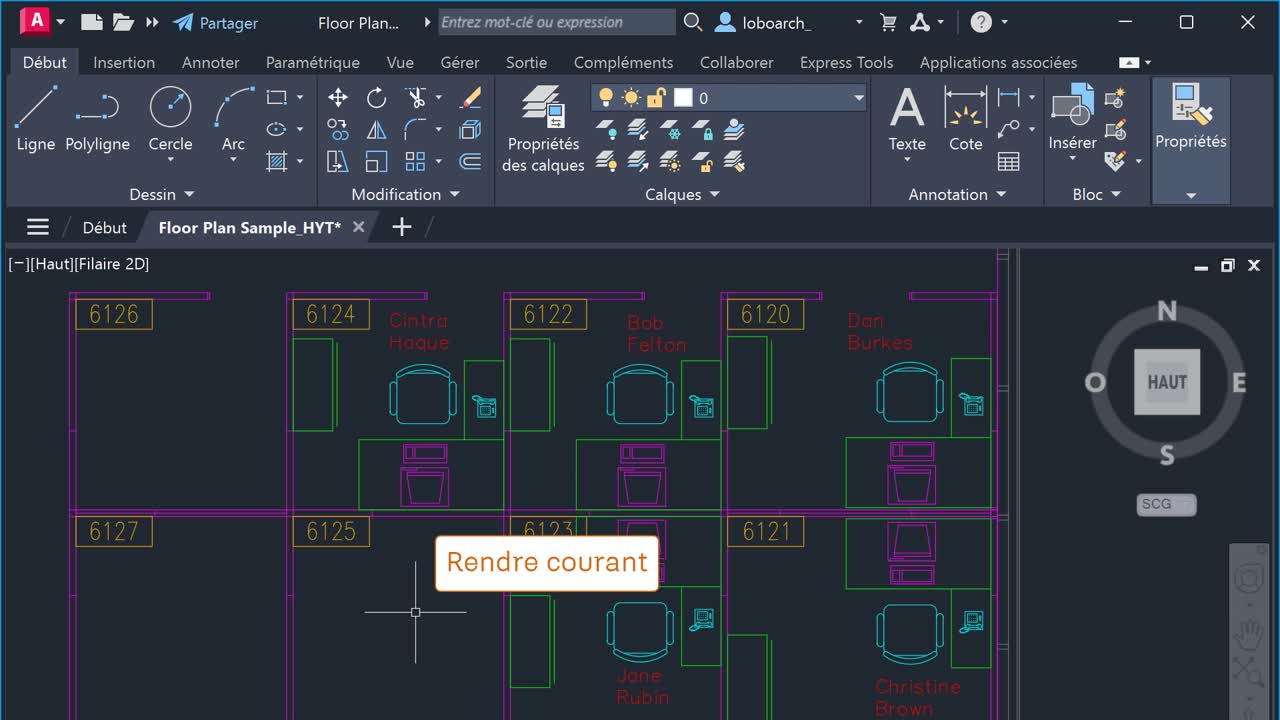The height and width of the screenshot is (720, 1280).
Task: Insert a table via Table icon
Action: [x=1009, y=161]
